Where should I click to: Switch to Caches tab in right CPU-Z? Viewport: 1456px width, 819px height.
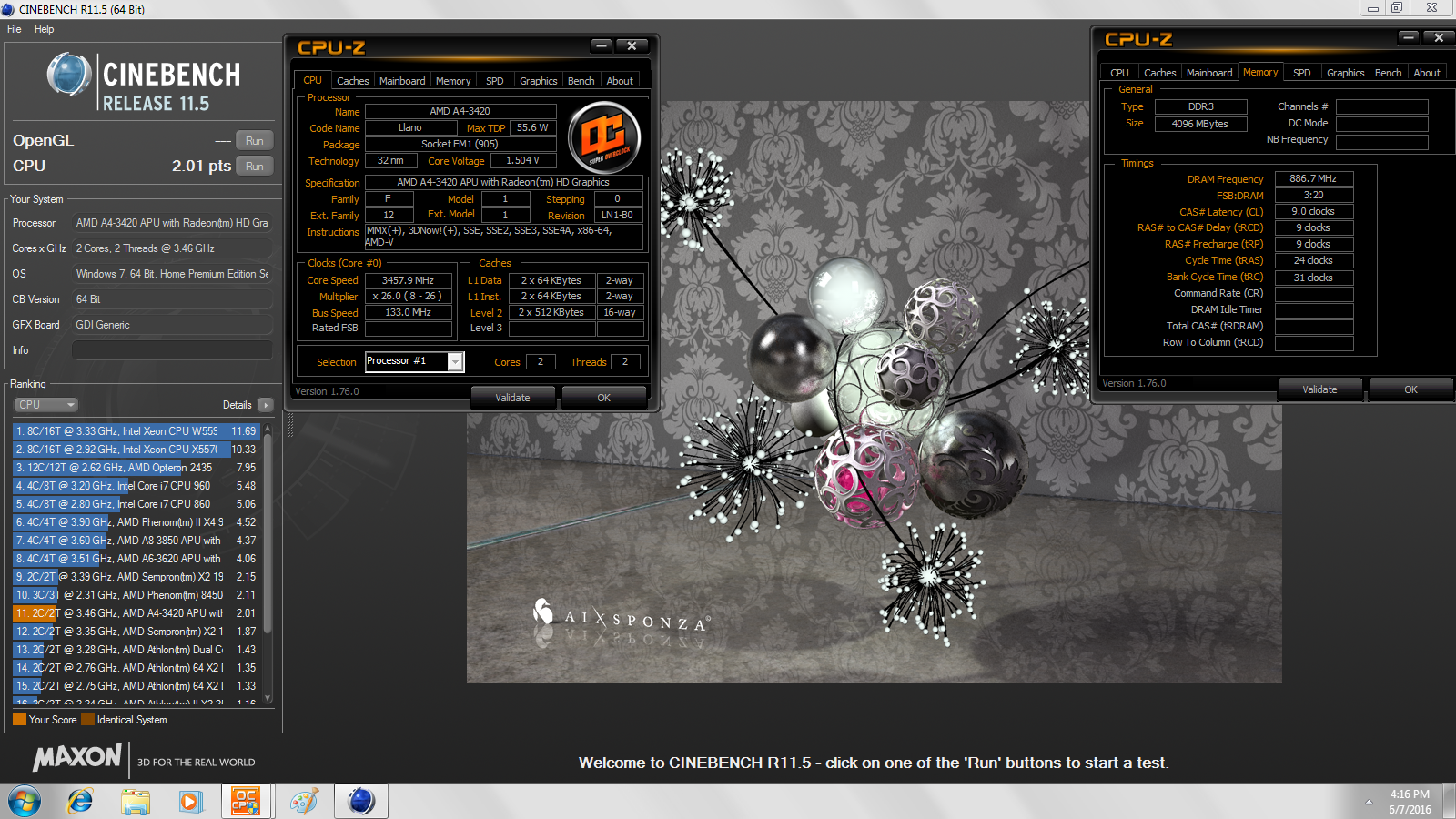(1160, 73)
